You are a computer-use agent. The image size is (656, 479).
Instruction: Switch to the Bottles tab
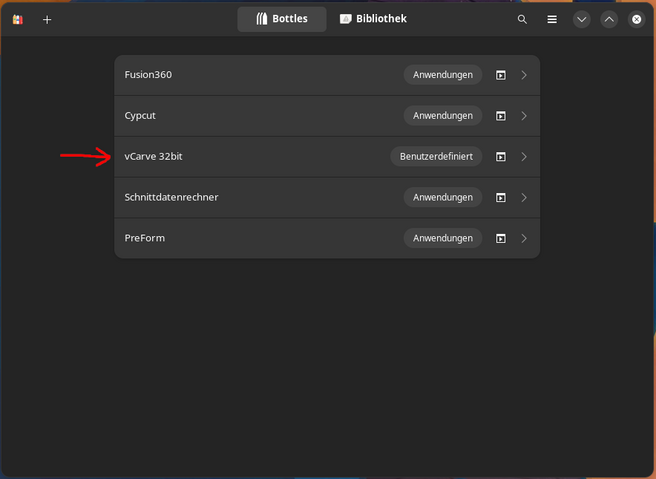pyautogui.click(x=281, y=19)
